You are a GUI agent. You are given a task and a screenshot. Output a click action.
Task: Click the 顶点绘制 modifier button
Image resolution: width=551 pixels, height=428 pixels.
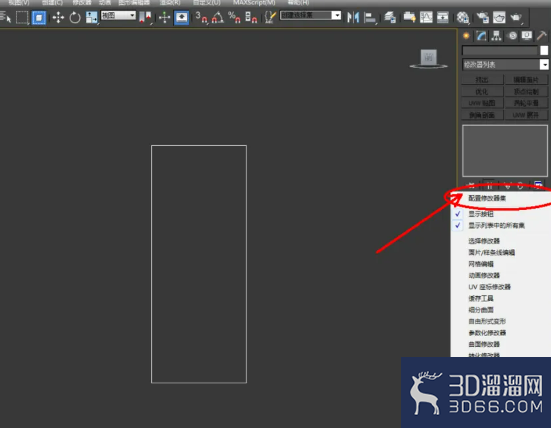526,91
